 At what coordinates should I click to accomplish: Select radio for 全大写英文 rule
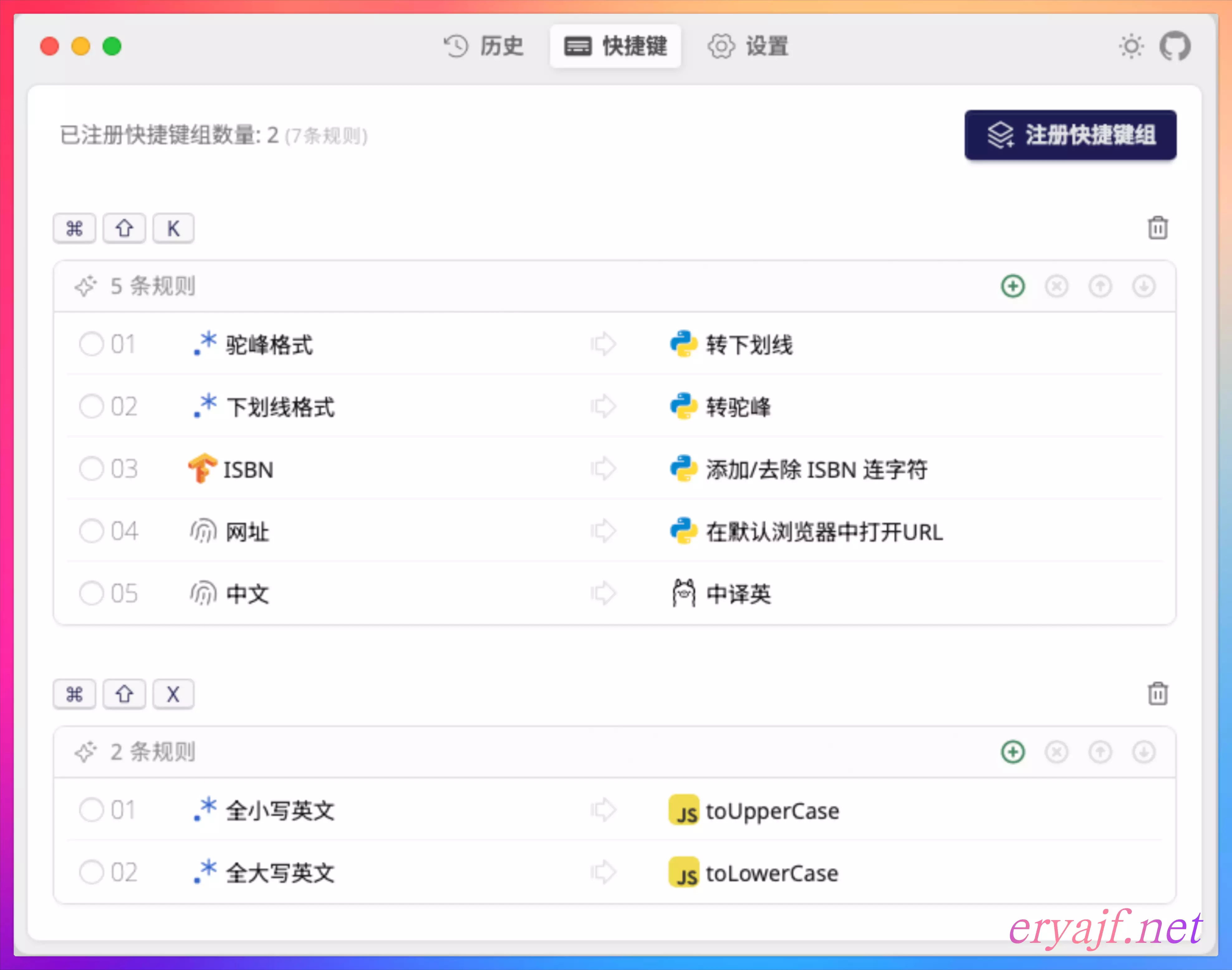pyautogui.click(x=91, y=872)
